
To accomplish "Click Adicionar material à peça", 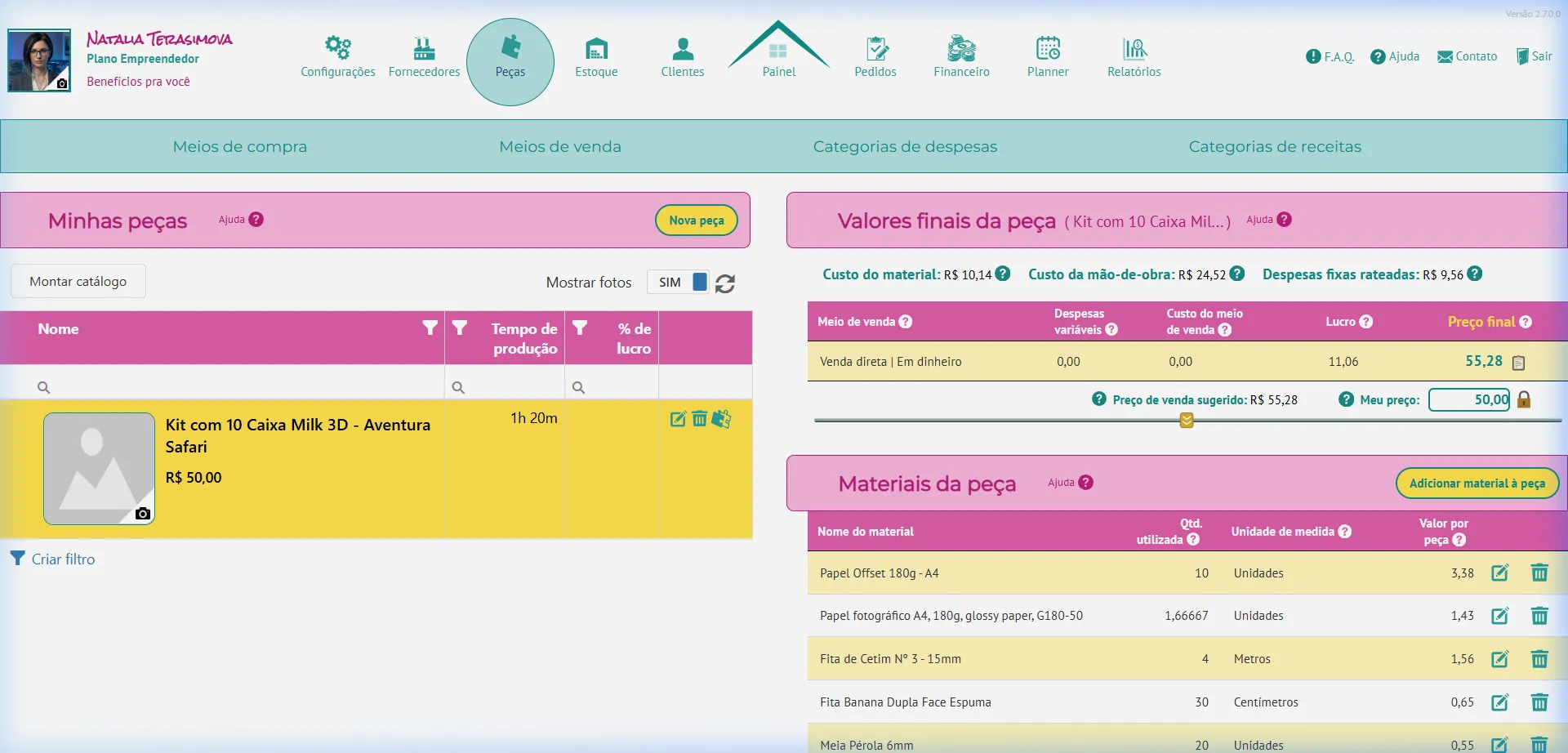I will [1477, 483].
